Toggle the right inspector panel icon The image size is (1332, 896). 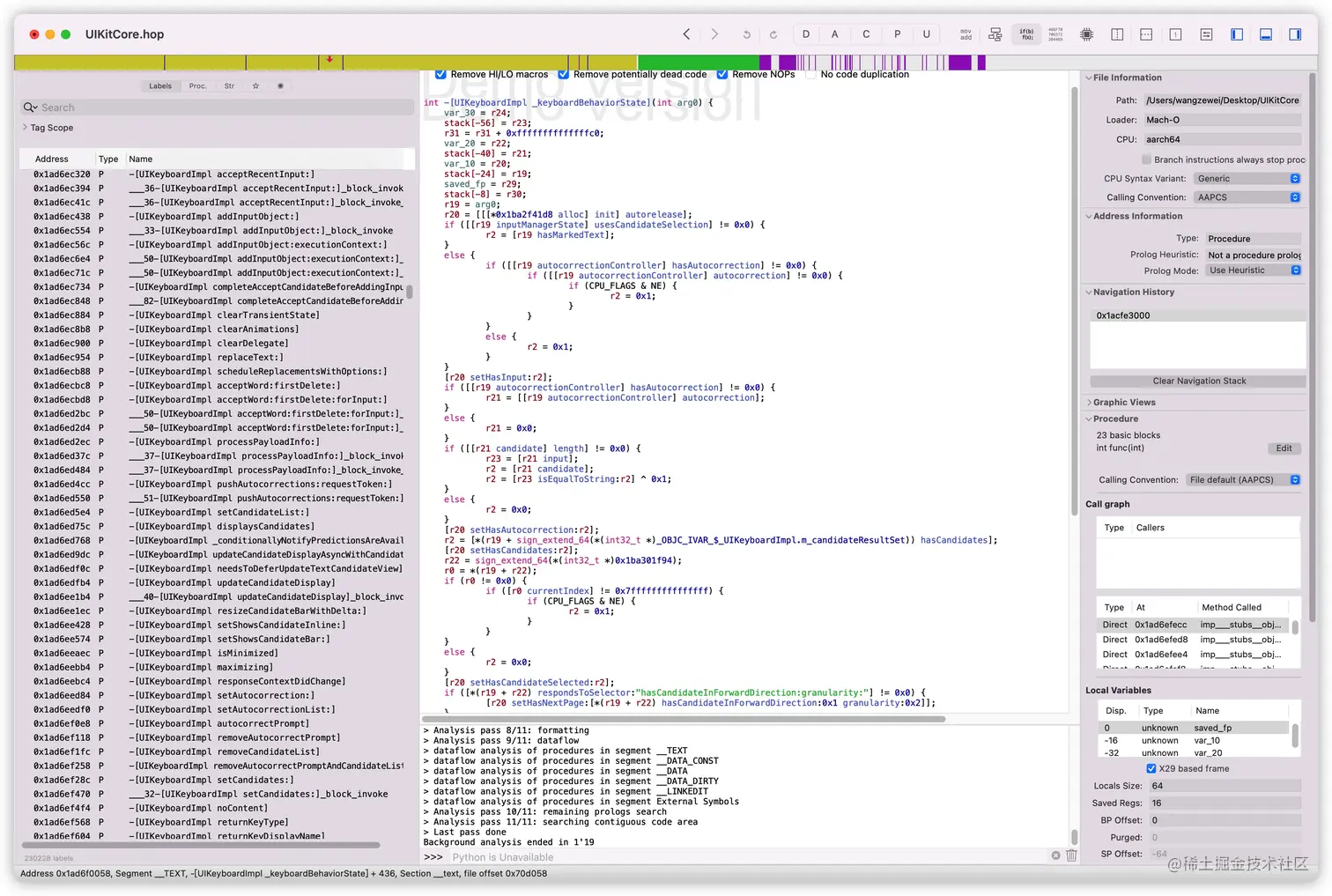1295,34
